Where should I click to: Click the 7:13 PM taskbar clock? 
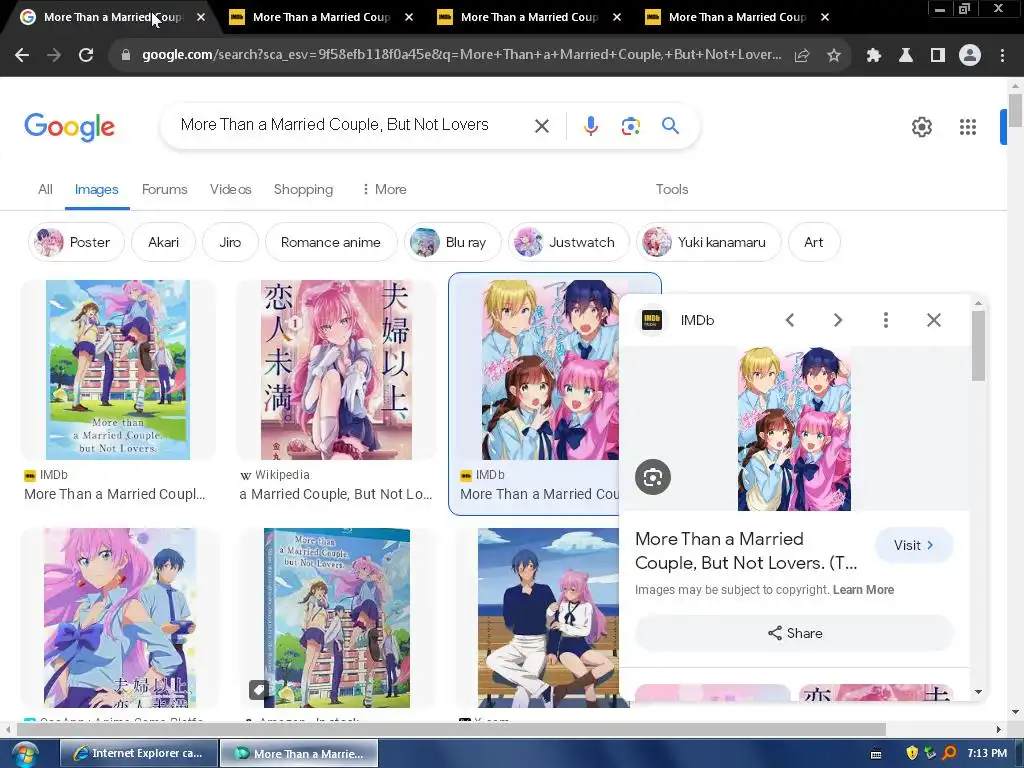(x=987, y=753)
